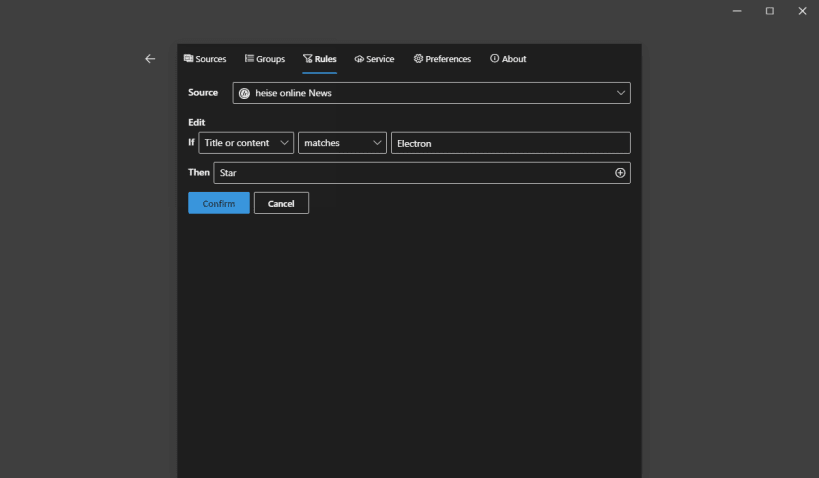Click the chevron in the Source box
This screenshot has height=478, width=819.
[x=621, y=93]
